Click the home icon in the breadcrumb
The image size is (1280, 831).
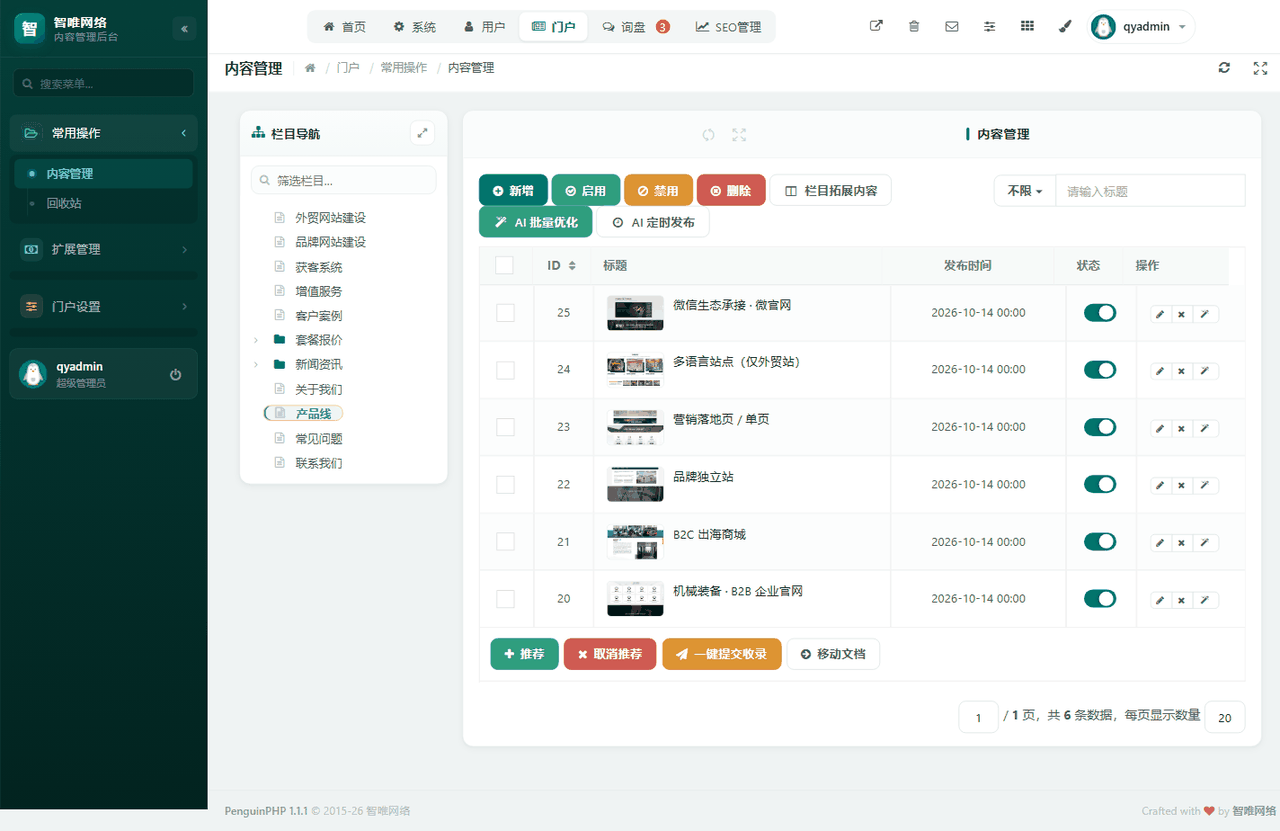[310, 68]
